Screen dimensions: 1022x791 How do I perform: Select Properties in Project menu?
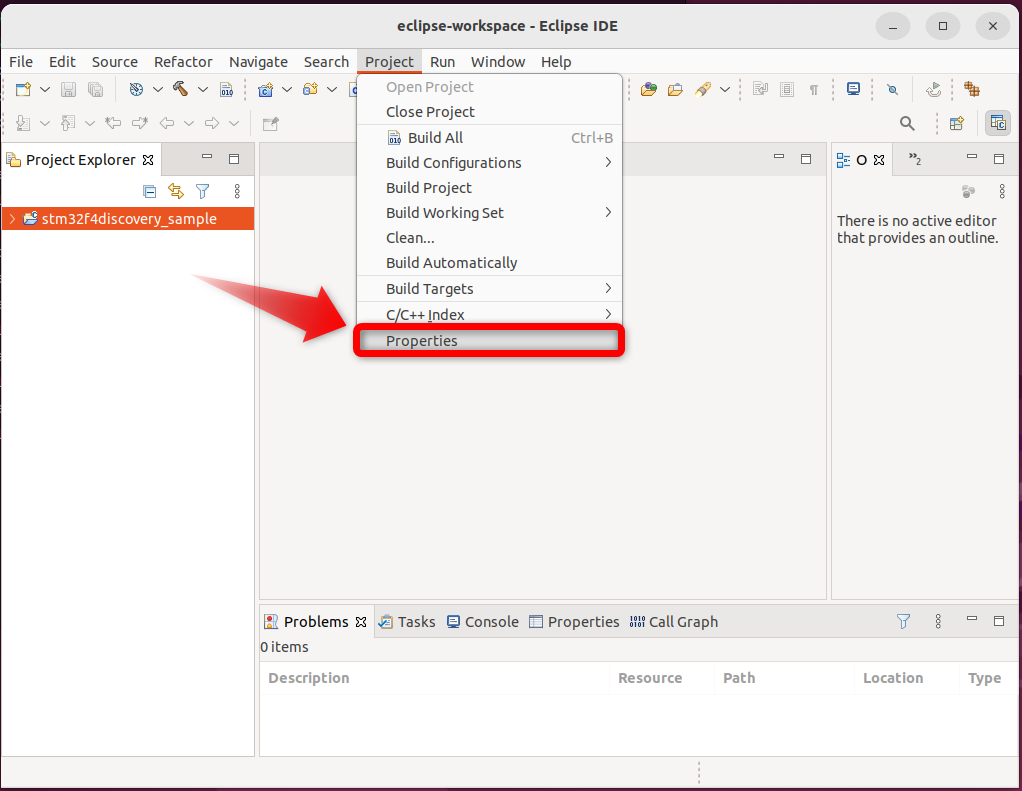[x=489, y=341]
